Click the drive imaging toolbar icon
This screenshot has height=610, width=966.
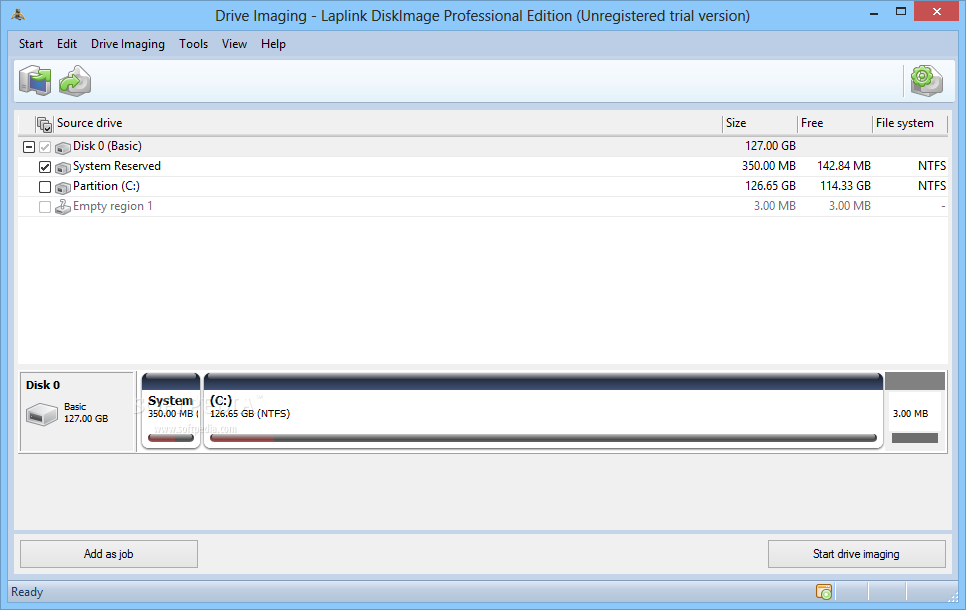coord(35,81)
